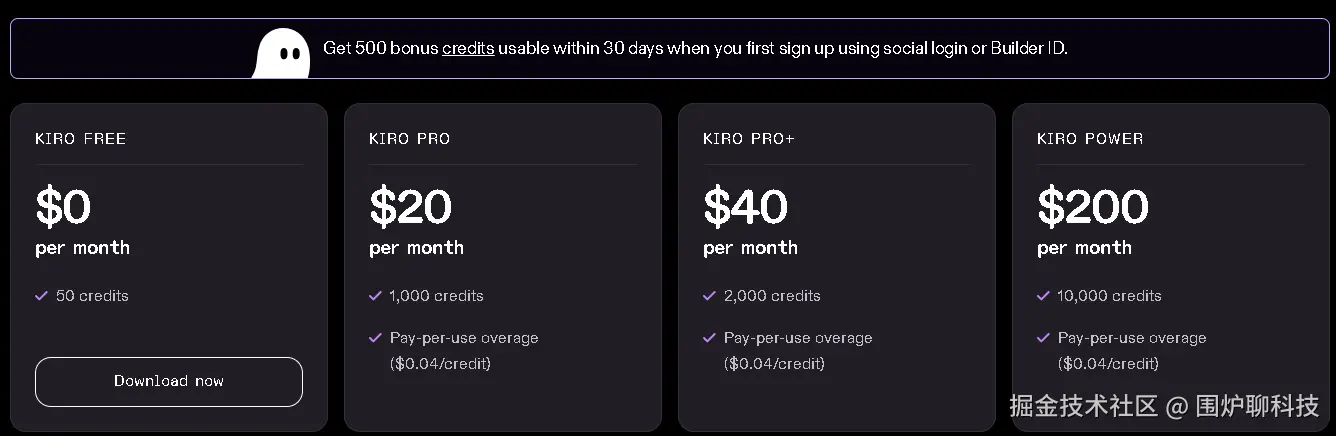Screen dimensions: 1336x436
Task: Click the Download now button
Action: point(169,381)
